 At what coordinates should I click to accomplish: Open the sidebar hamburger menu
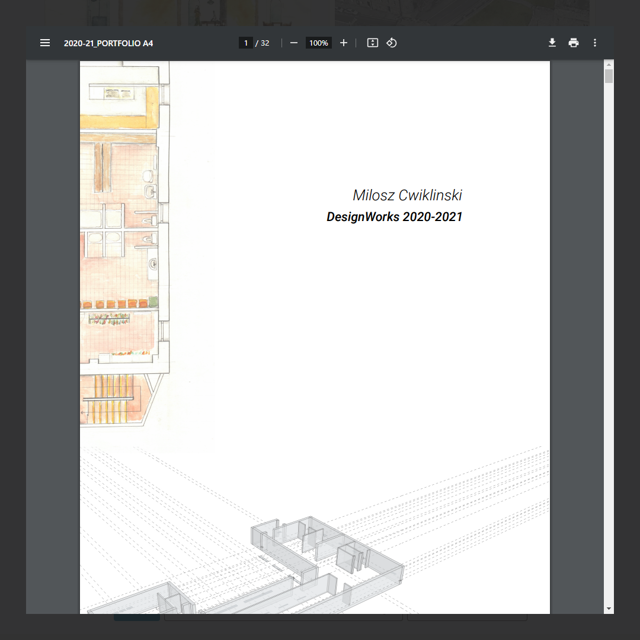click(x=45, y=43)
